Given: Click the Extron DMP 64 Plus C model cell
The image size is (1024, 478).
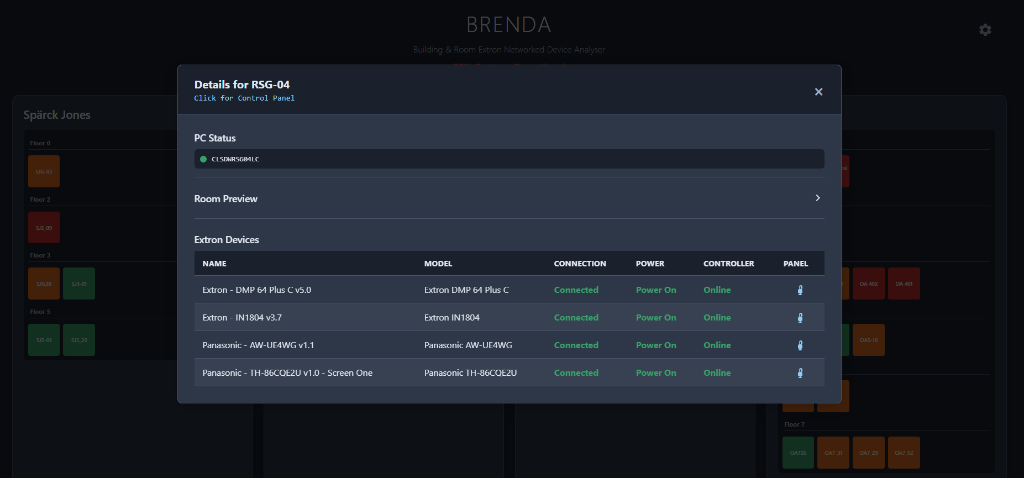Looking at the screenshot, I should 467,290.
